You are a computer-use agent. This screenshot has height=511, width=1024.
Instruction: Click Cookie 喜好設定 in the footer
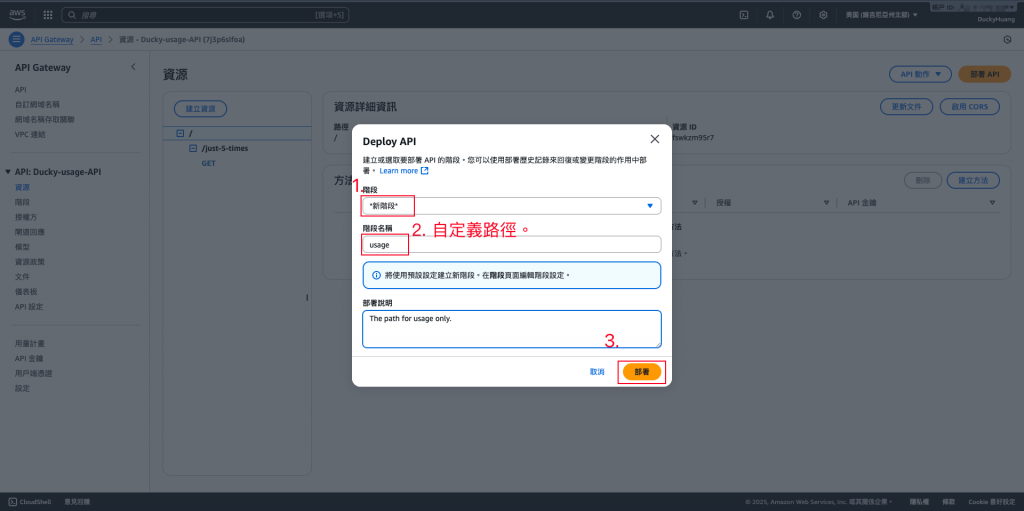tap(991, 502)
